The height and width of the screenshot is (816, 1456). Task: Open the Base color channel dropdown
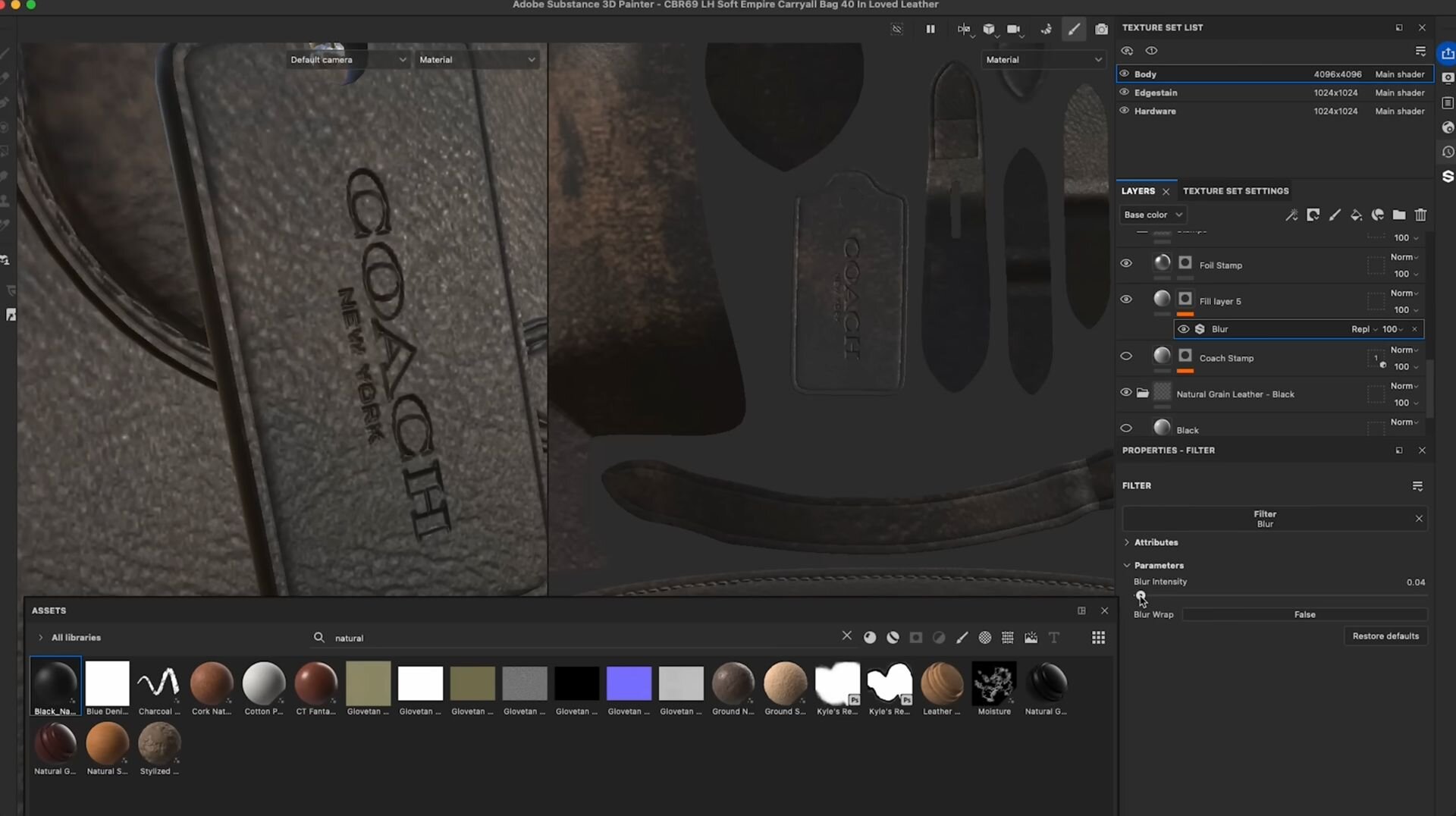[1153, 215]
